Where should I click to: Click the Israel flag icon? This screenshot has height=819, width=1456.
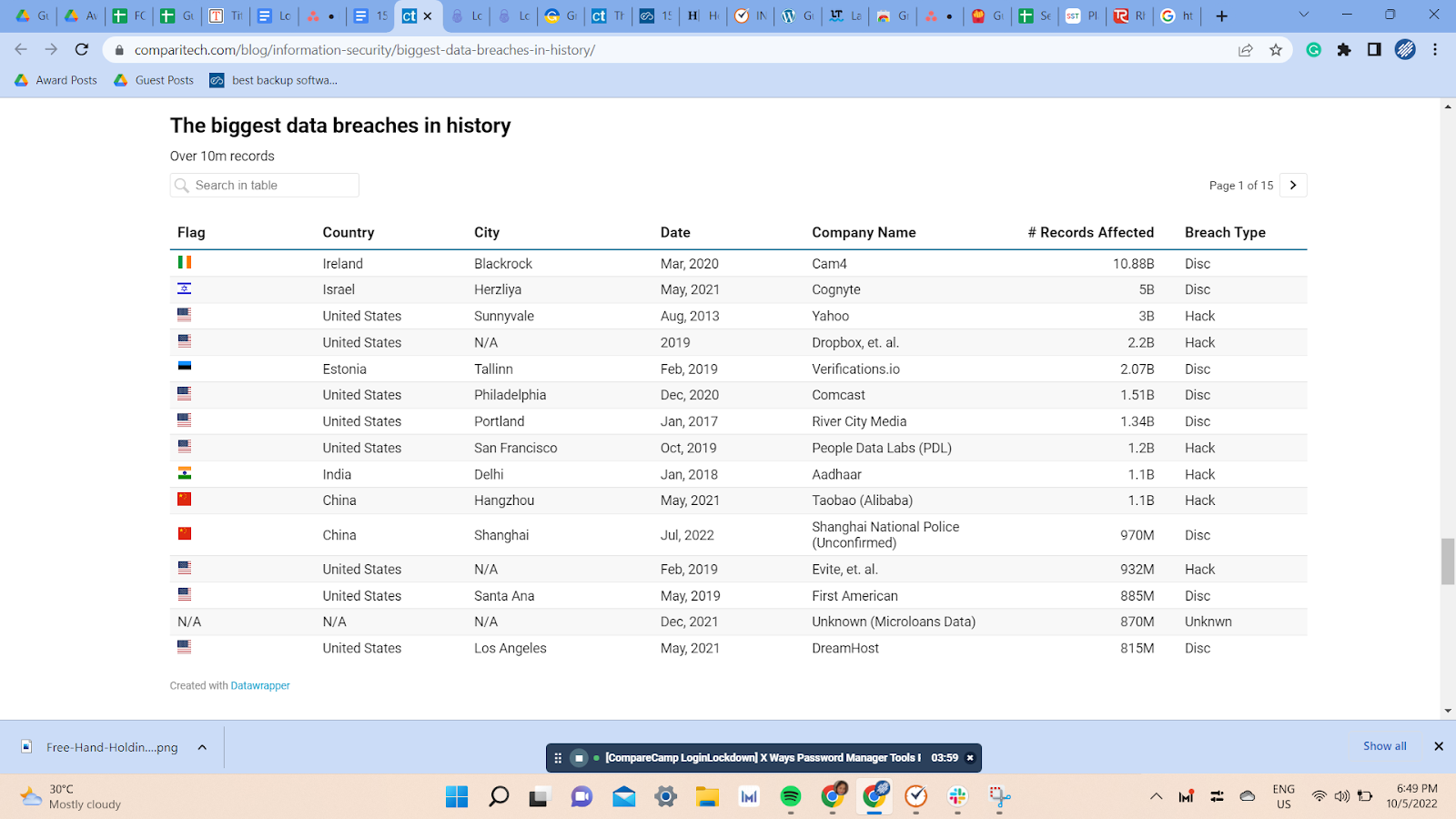pos(185,288)
